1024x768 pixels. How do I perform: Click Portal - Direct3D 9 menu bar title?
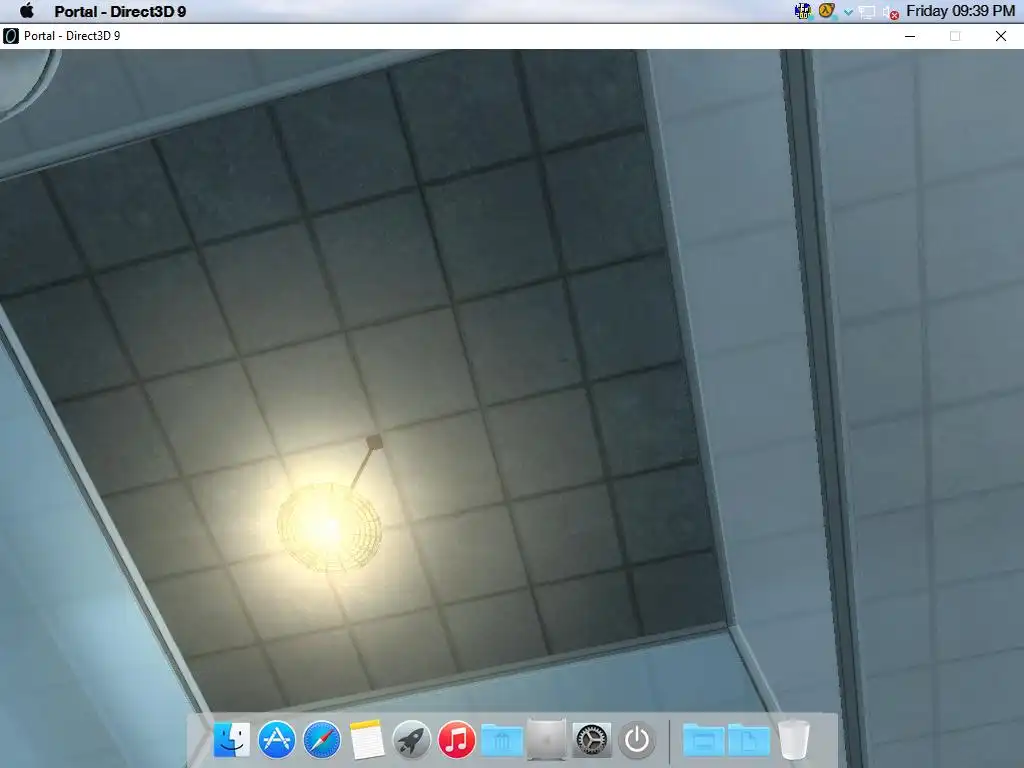(120, 11)
